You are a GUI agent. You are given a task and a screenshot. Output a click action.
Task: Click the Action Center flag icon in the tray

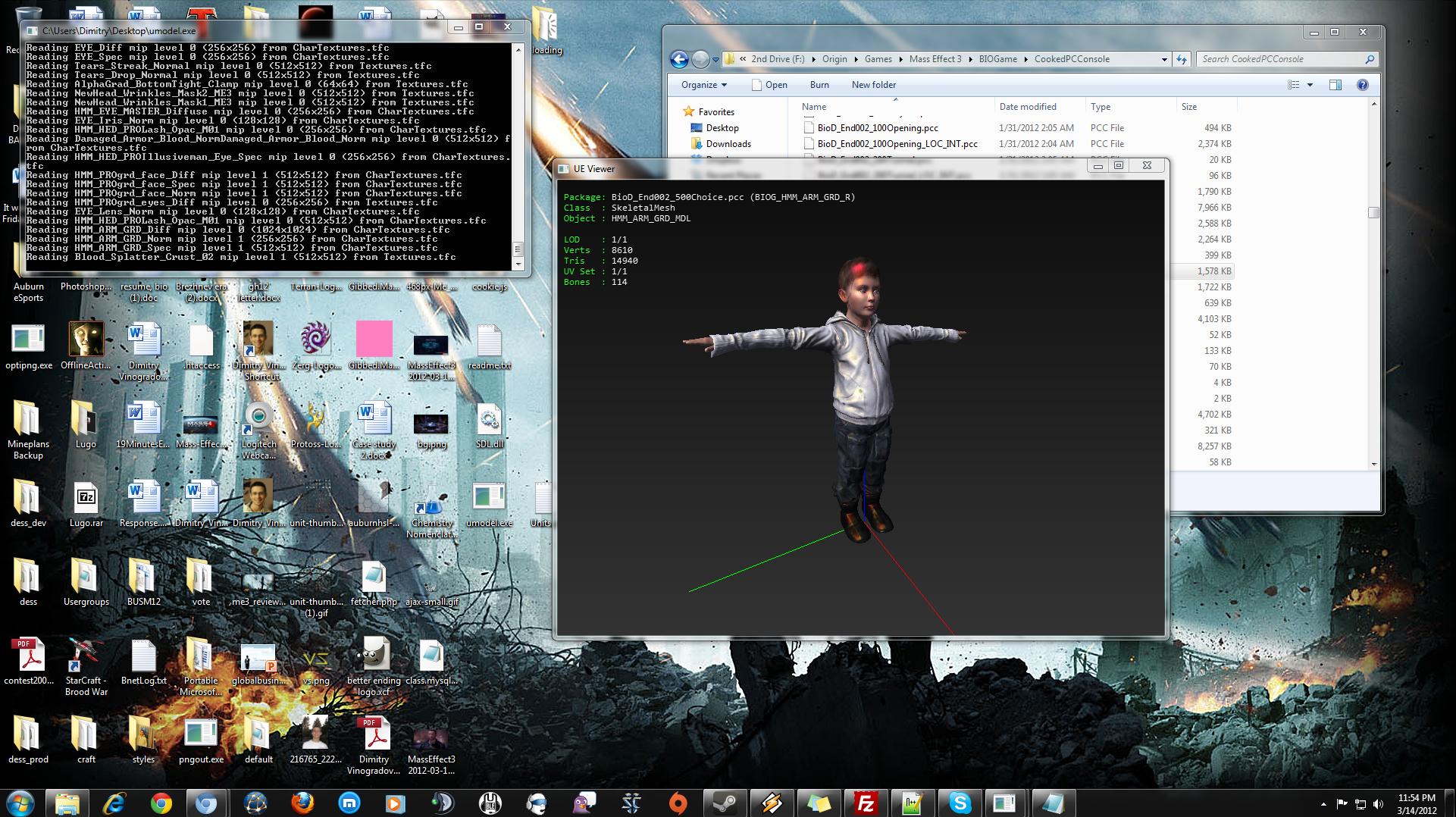pos(1342,804)
